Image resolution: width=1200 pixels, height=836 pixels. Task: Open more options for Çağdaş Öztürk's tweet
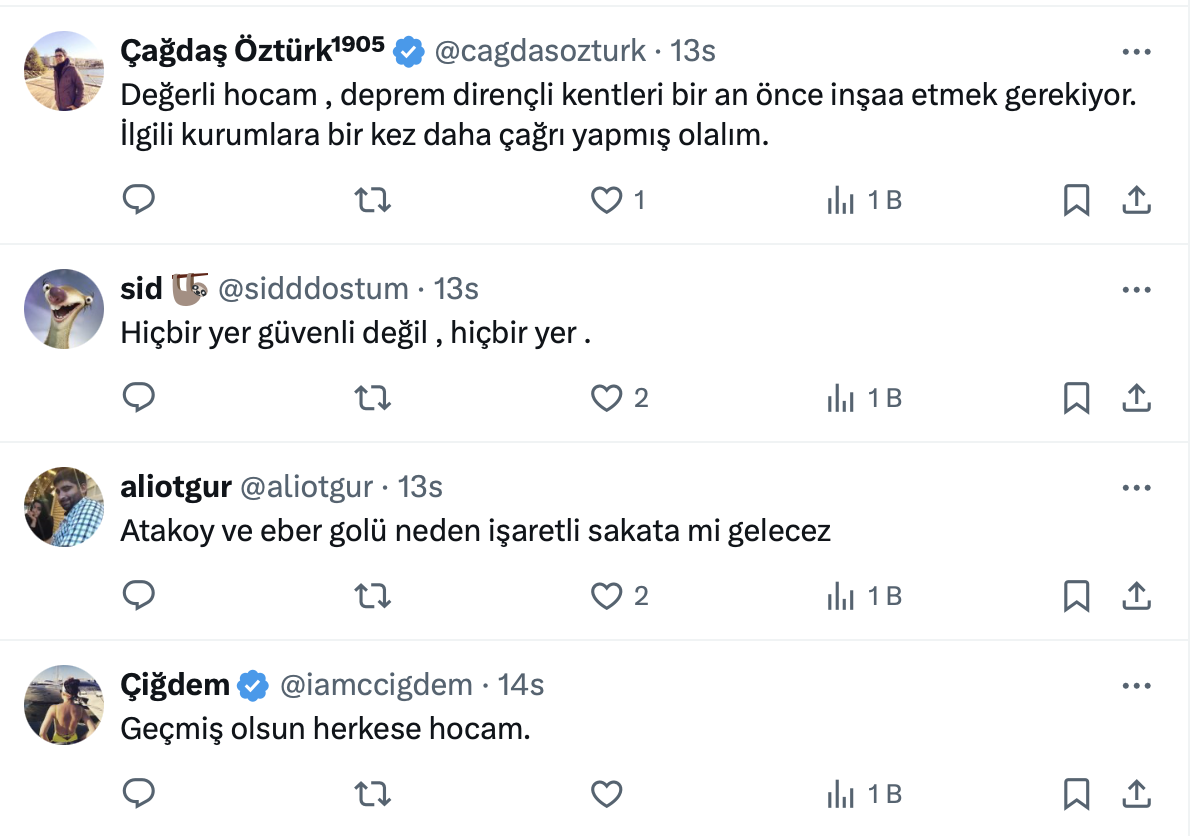coord(1137,52)
